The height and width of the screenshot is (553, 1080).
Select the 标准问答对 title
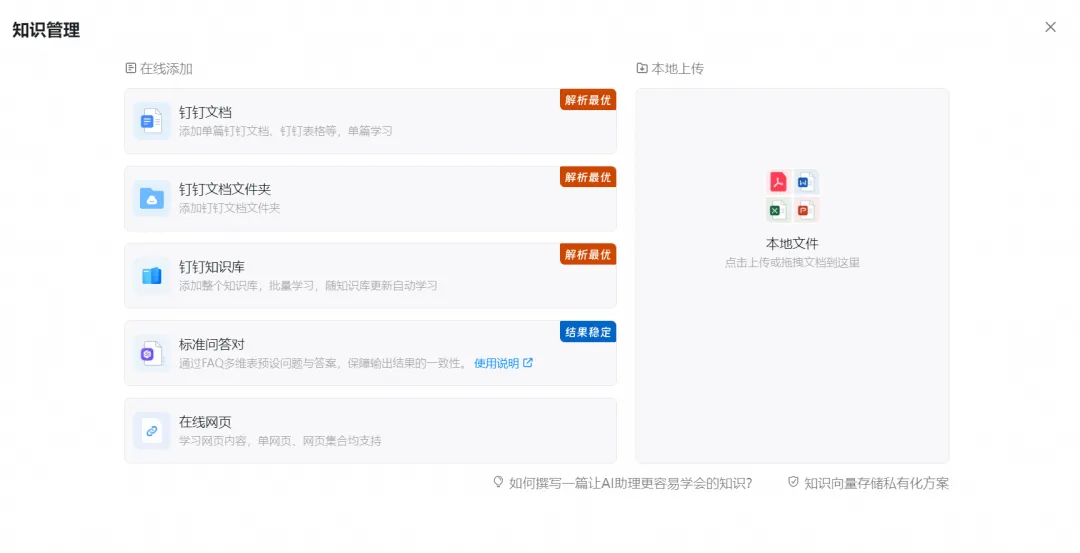coord(212,344)
